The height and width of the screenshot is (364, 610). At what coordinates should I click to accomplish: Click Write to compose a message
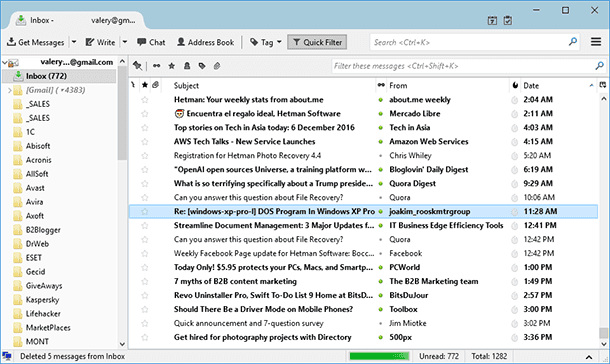(100, 42)
